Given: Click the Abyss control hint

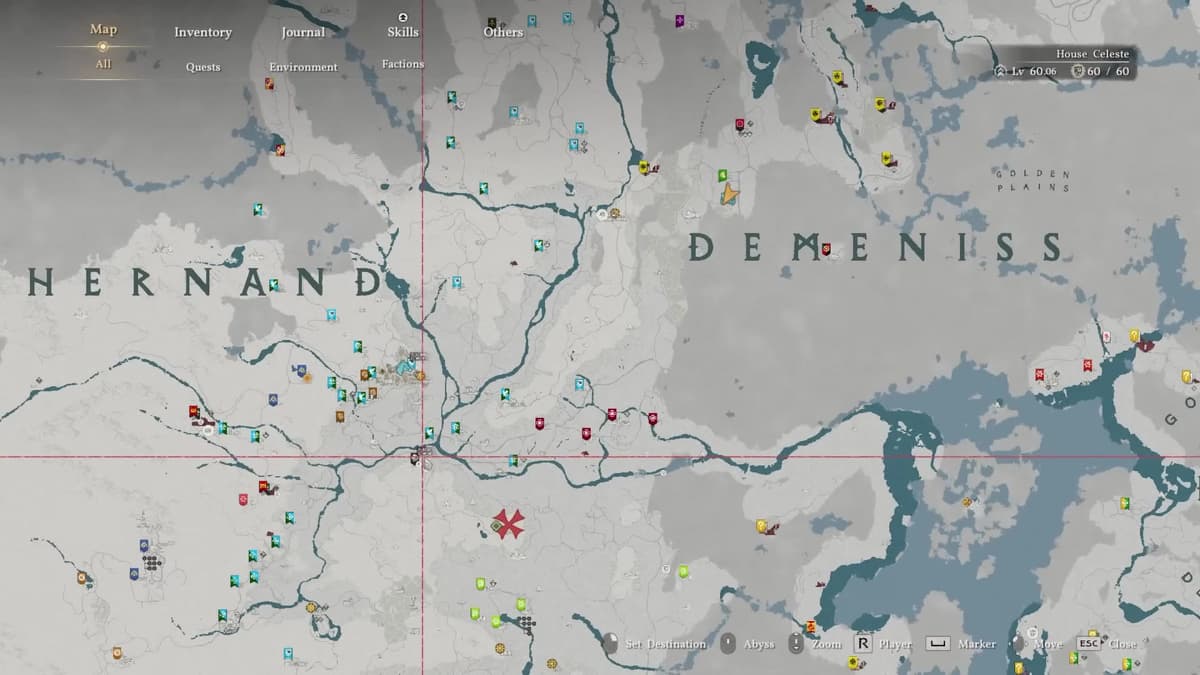Looking at the screenshot, I should 759,644.
